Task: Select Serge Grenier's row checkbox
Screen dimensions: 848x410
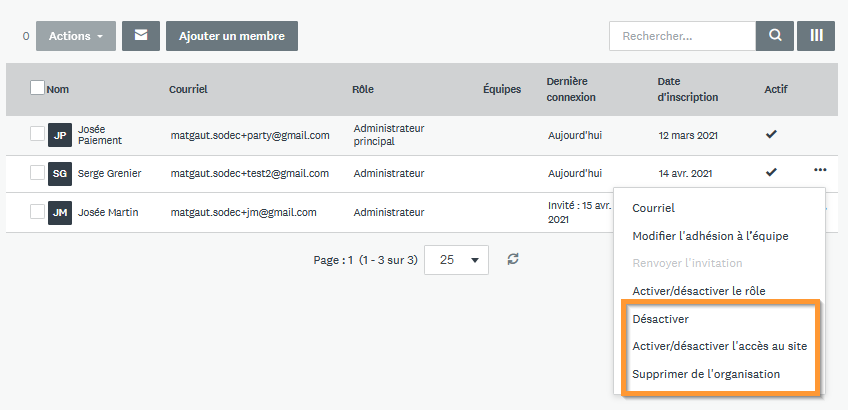Action: click(37, 173)
